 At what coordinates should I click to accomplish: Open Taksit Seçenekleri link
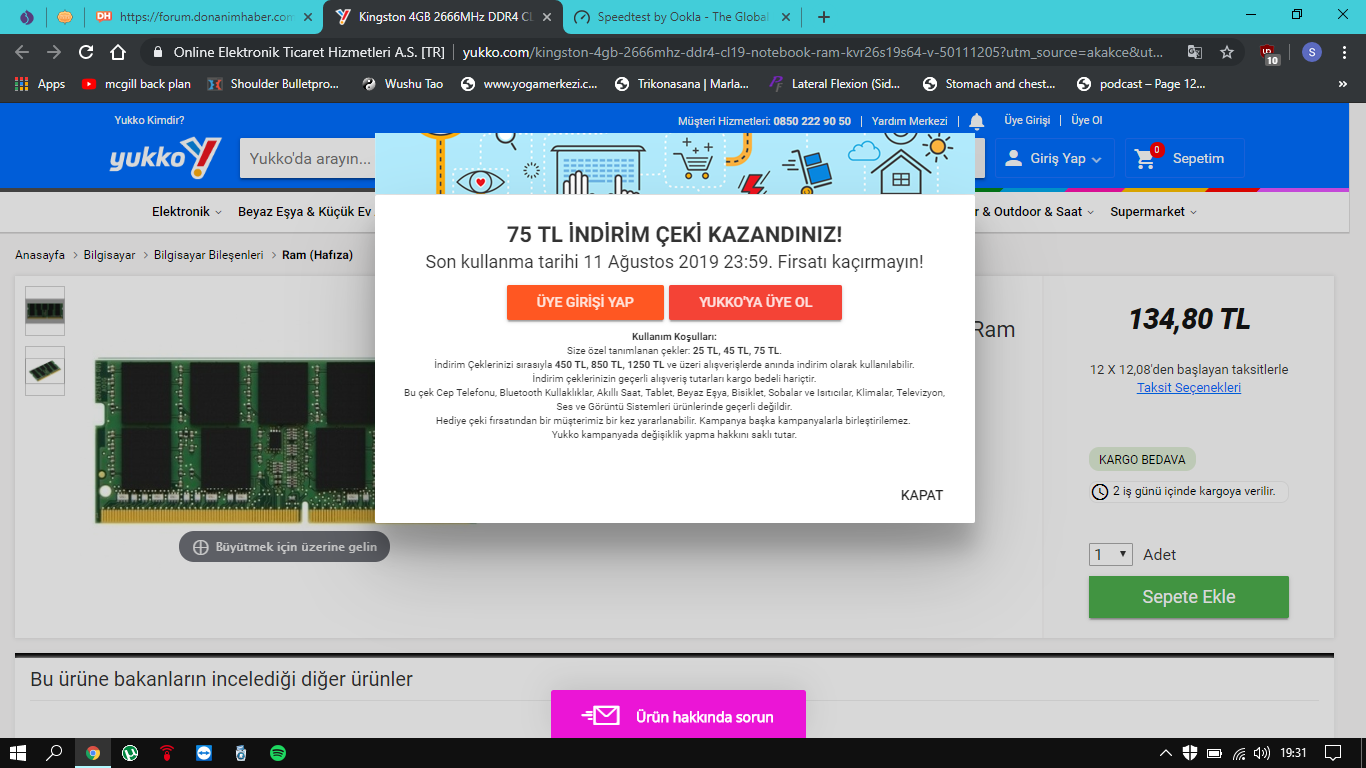pos(1189,387)
